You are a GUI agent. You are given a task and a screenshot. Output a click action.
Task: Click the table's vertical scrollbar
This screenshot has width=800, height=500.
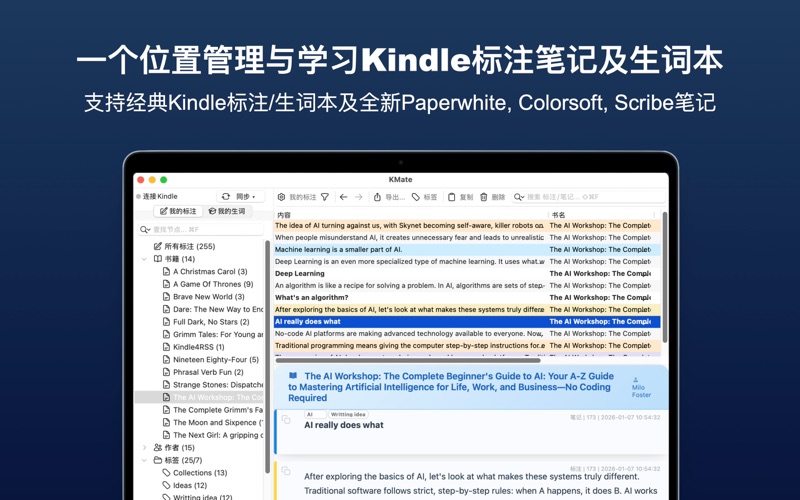click(664, 277)
